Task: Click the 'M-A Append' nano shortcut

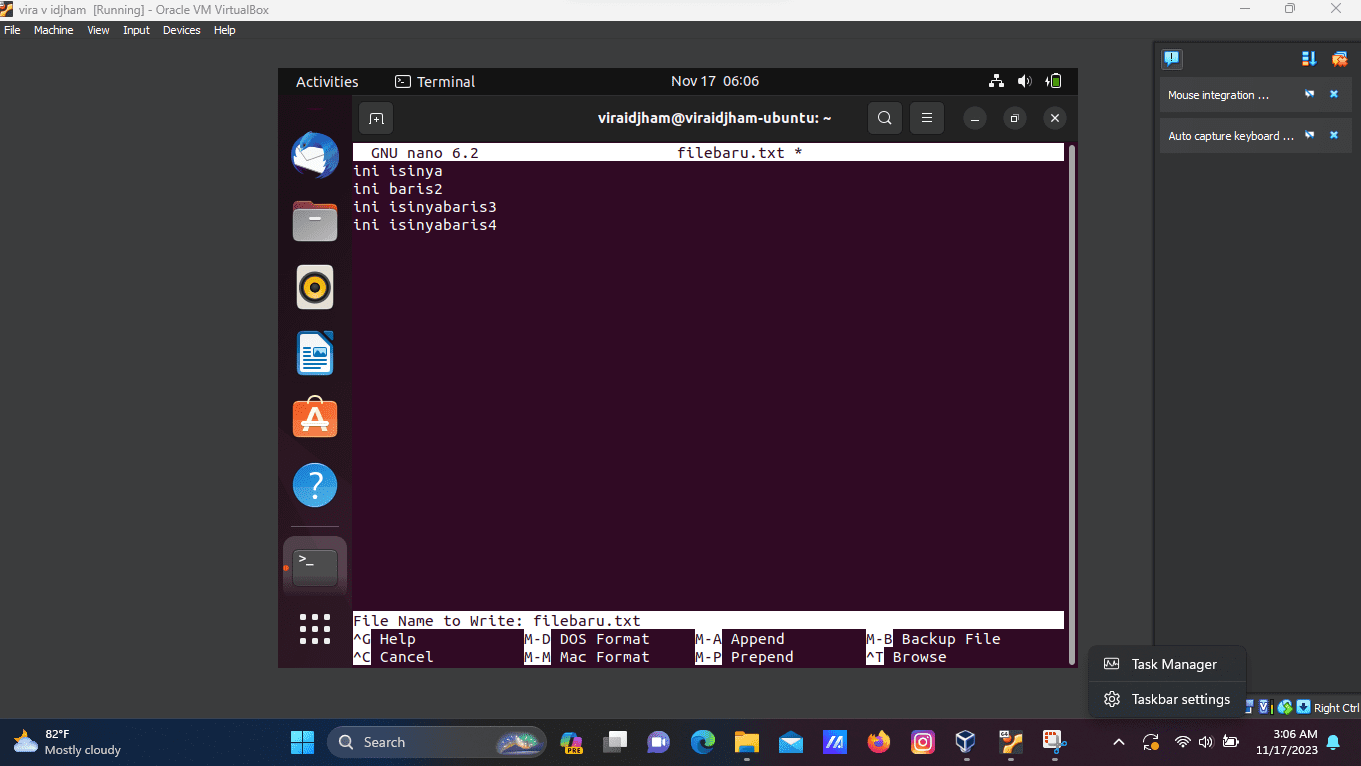Action: 740,639
